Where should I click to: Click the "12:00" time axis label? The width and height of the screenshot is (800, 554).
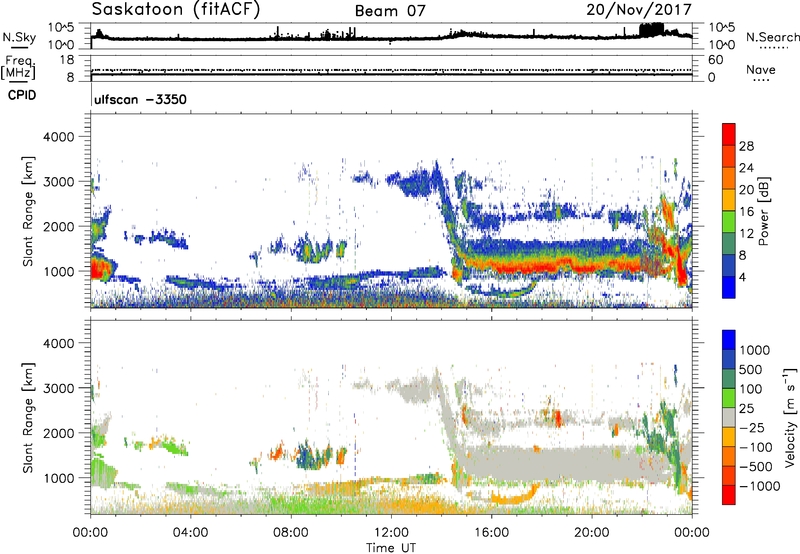391,533
